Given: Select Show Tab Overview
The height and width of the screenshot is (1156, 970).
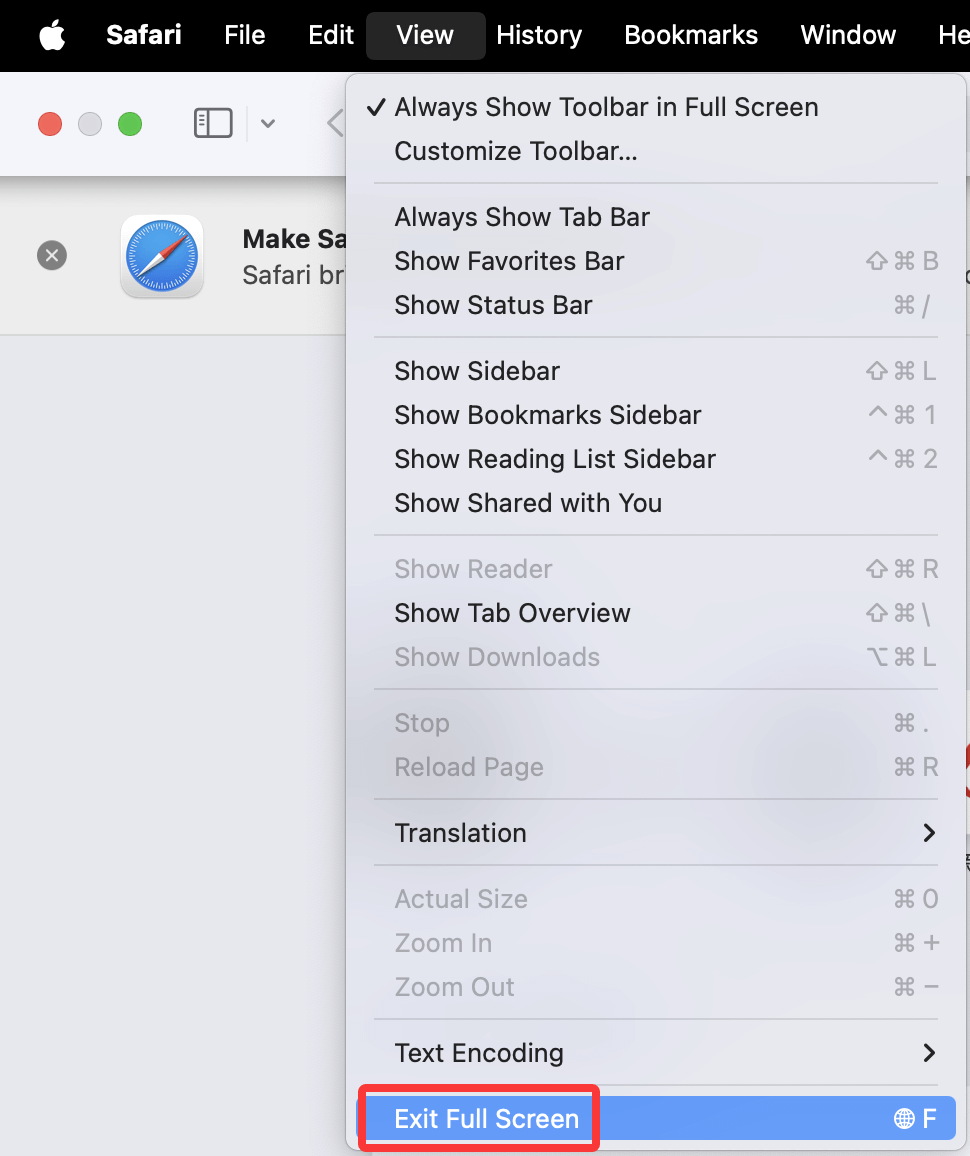Looking at the screenshot, I should [512, 613].
